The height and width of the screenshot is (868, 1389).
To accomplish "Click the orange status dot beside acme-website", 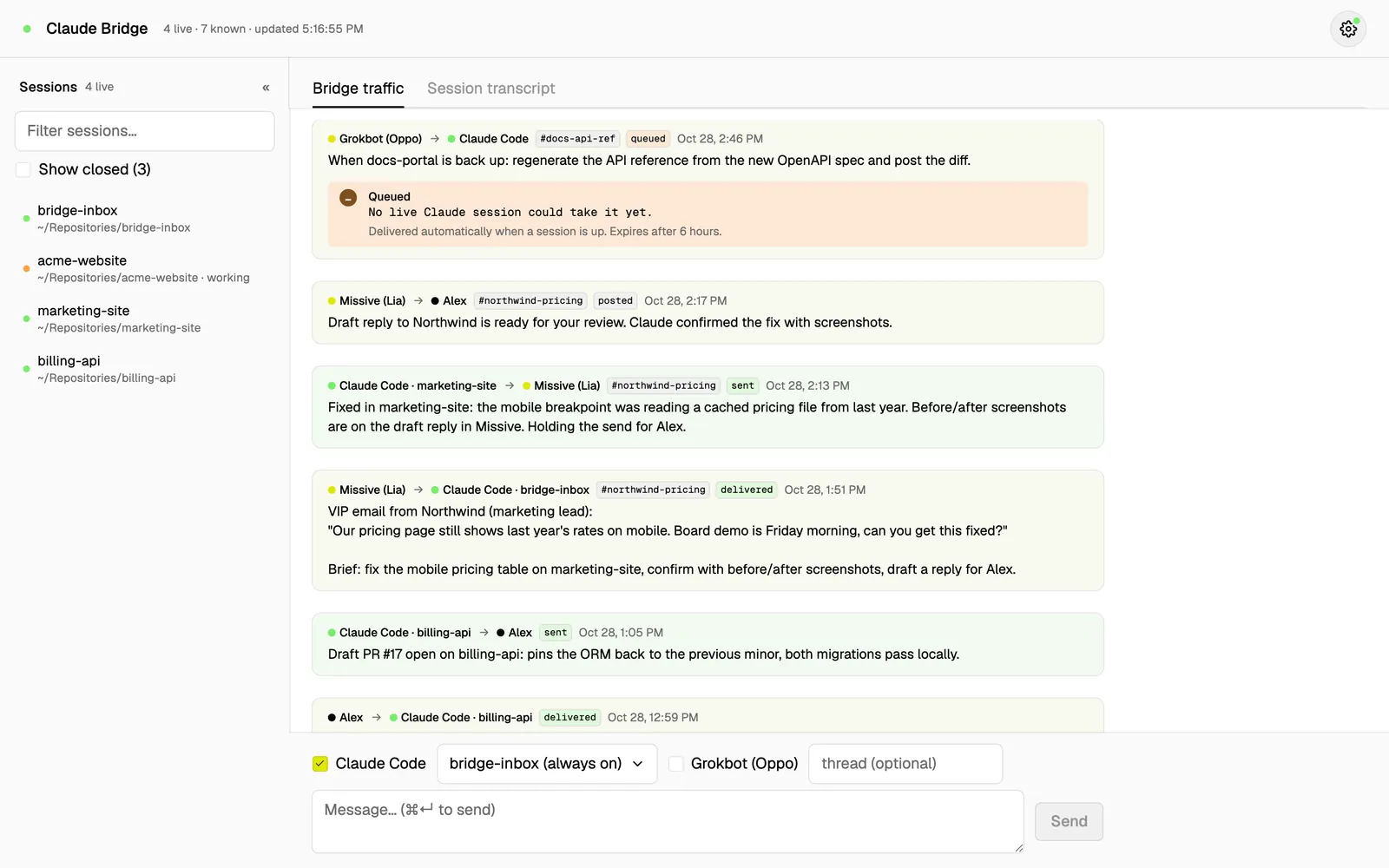I will pyautogui.click(x=26, y=268).
